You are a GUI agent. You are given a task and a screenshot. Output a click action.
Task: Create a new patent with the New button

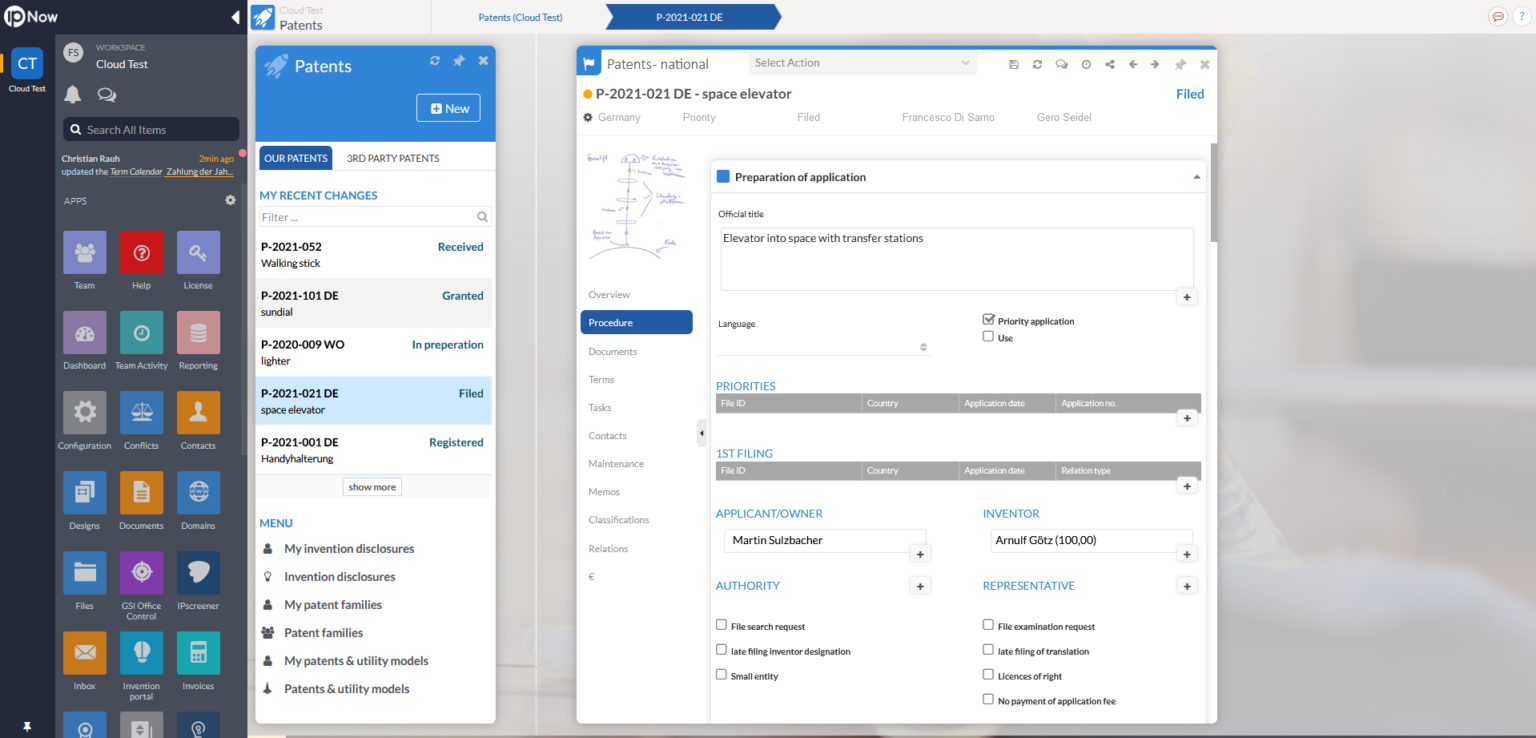click(448, 107)
